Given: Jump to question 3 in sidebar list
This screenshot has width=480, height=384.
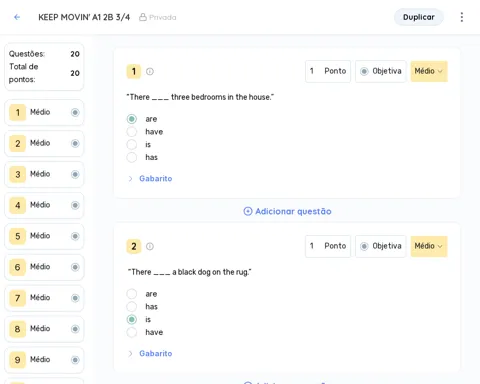Looking at the screenshot, I should coord(44,174).
